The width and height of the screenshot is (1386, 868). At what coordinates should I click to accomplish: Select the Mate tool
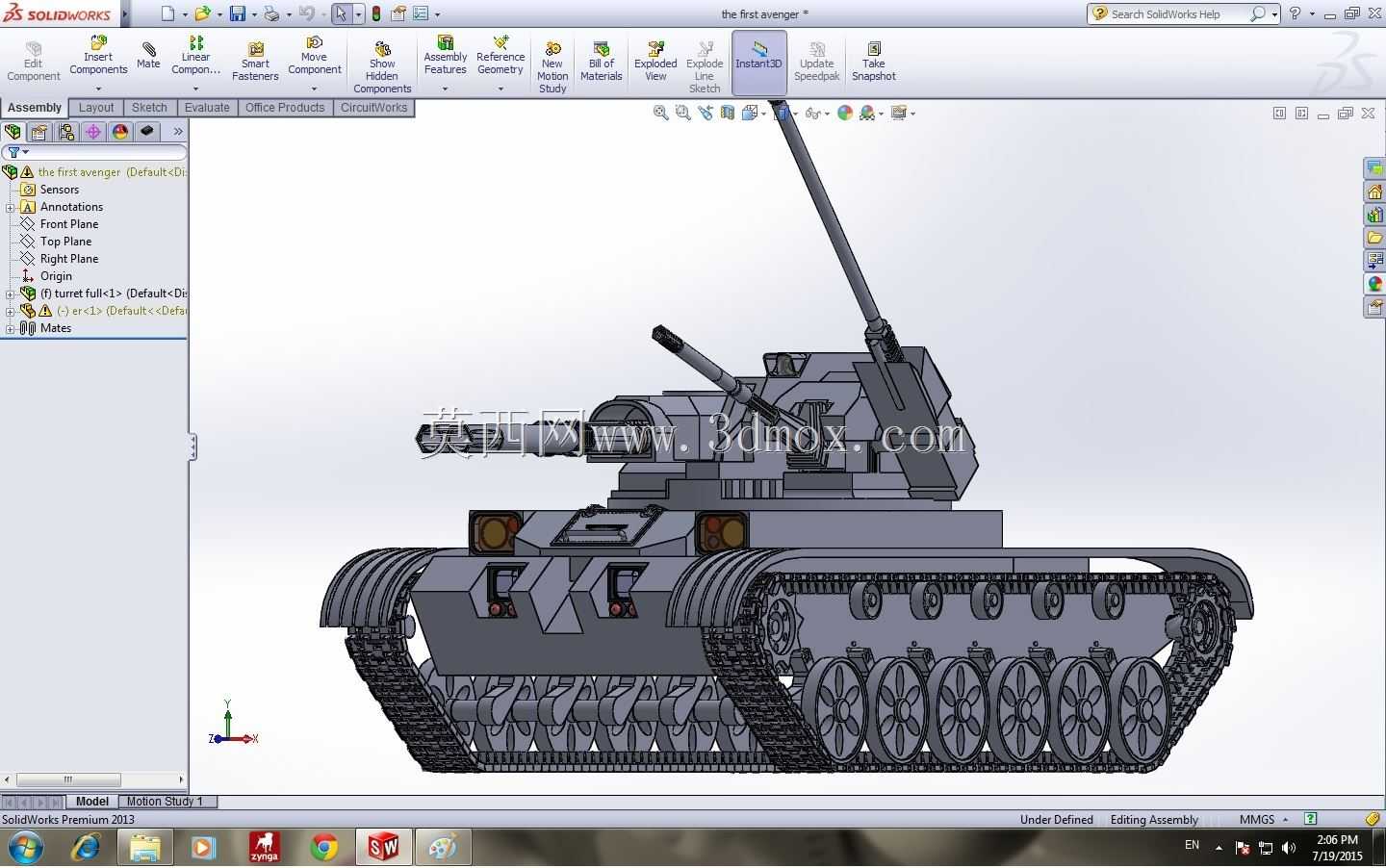click(148, 56)
